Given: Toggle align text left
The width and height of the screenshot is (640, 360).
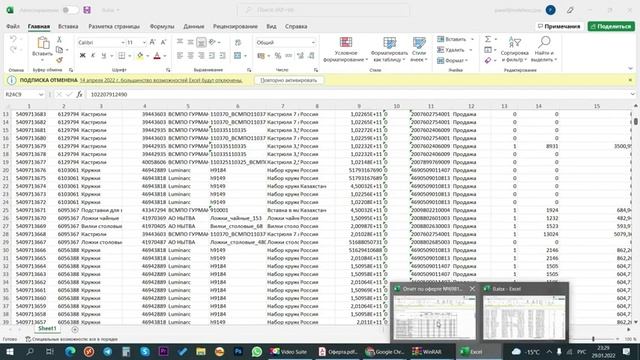Looking at the screenshot, I should [180, 56].
